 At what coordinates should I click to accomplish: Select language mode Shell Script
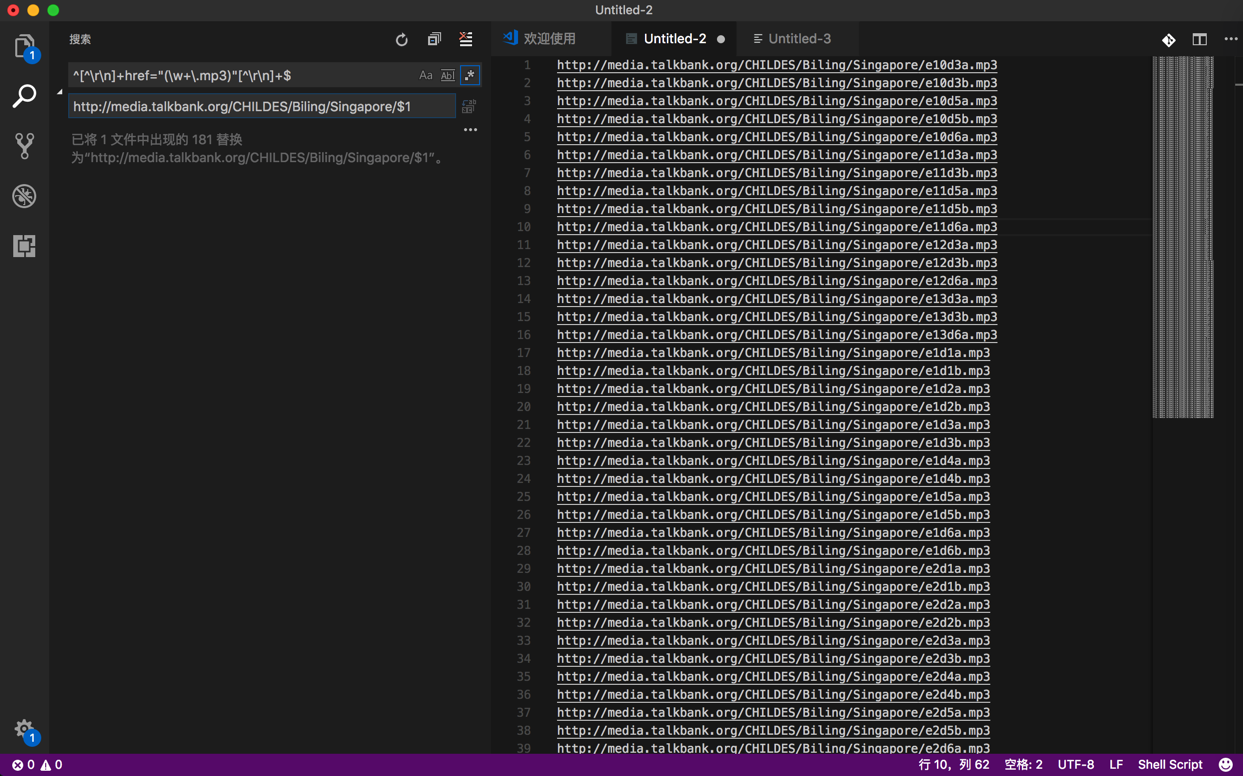[x=1170, y=765]
